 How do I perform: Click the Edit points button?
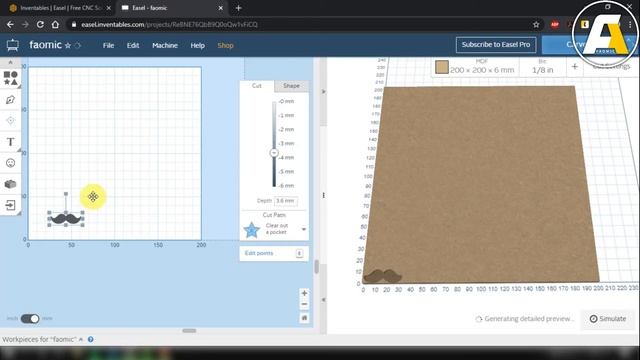click(274, 253)
